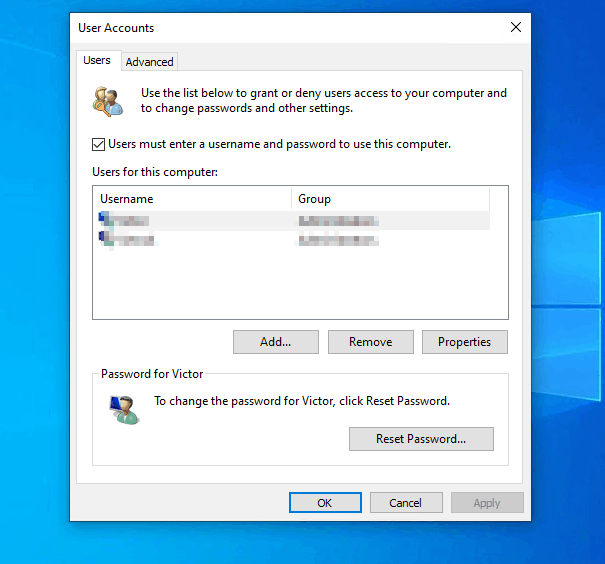Image resolution: width=605 pixels, height=564 pixels.
Task: Click the Reset Password... button
Action: point(421,439)
